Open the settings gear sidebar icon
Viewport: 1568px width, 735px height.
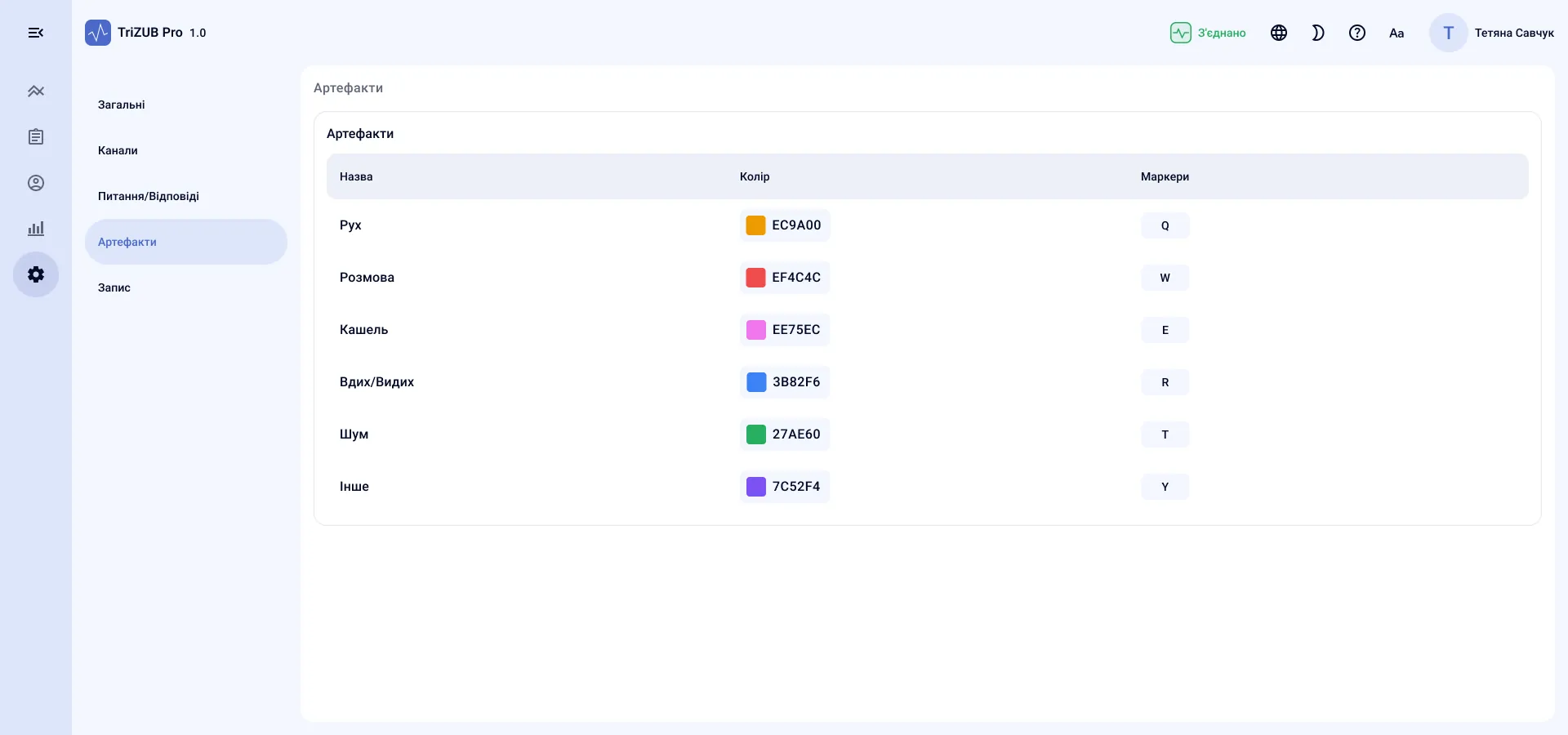point(36,274)
